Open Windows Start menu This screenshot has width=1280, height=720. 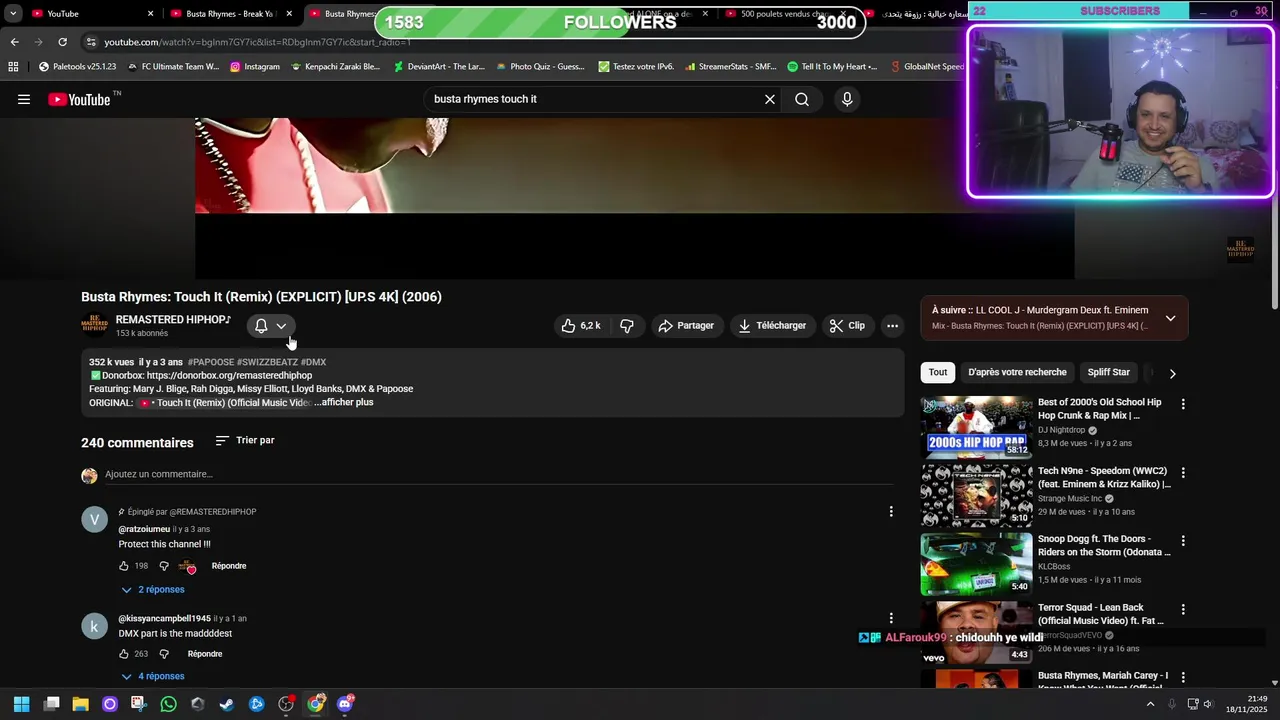tap(22, 704)
